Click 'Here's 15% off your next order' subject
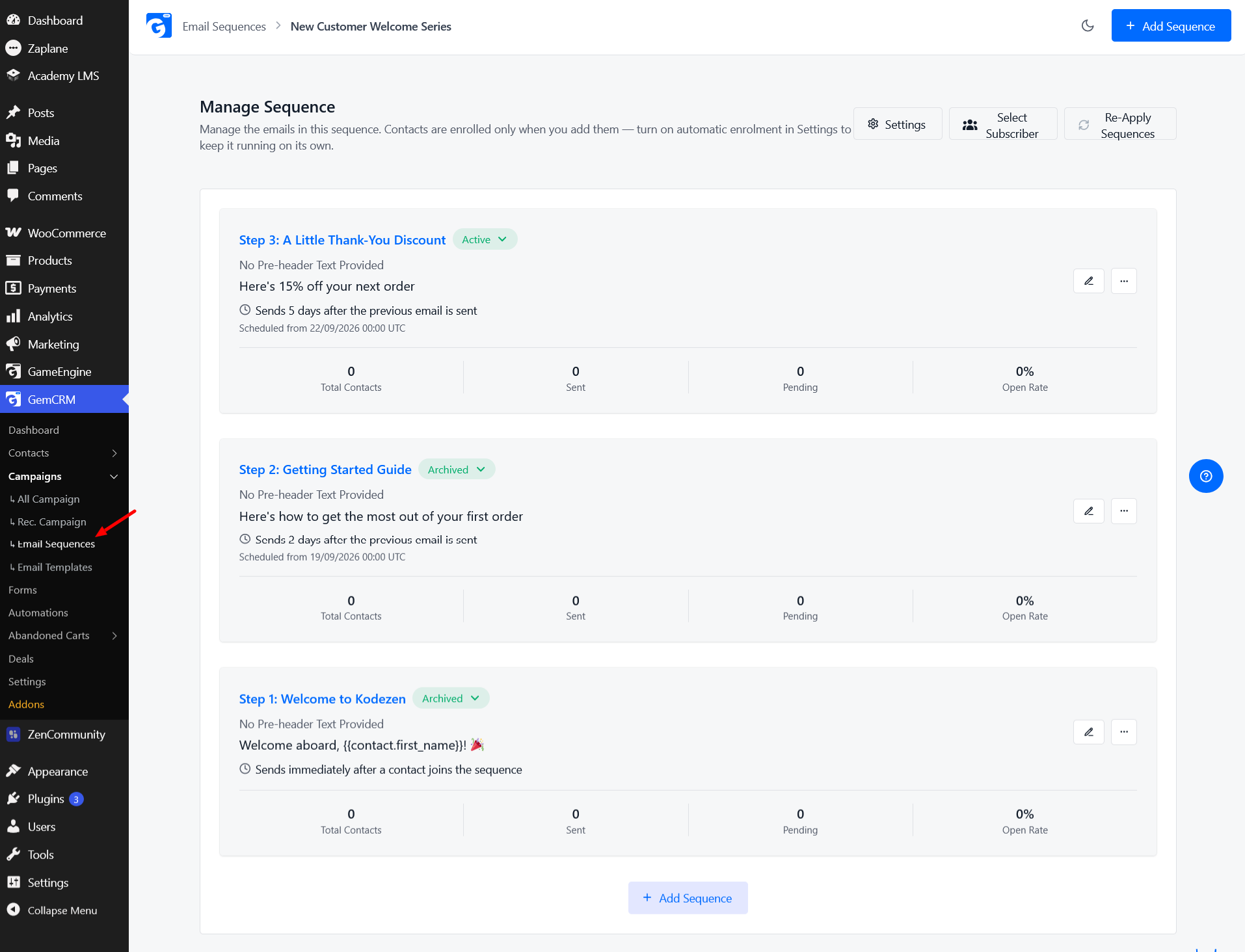 click(x=327, y=286)
